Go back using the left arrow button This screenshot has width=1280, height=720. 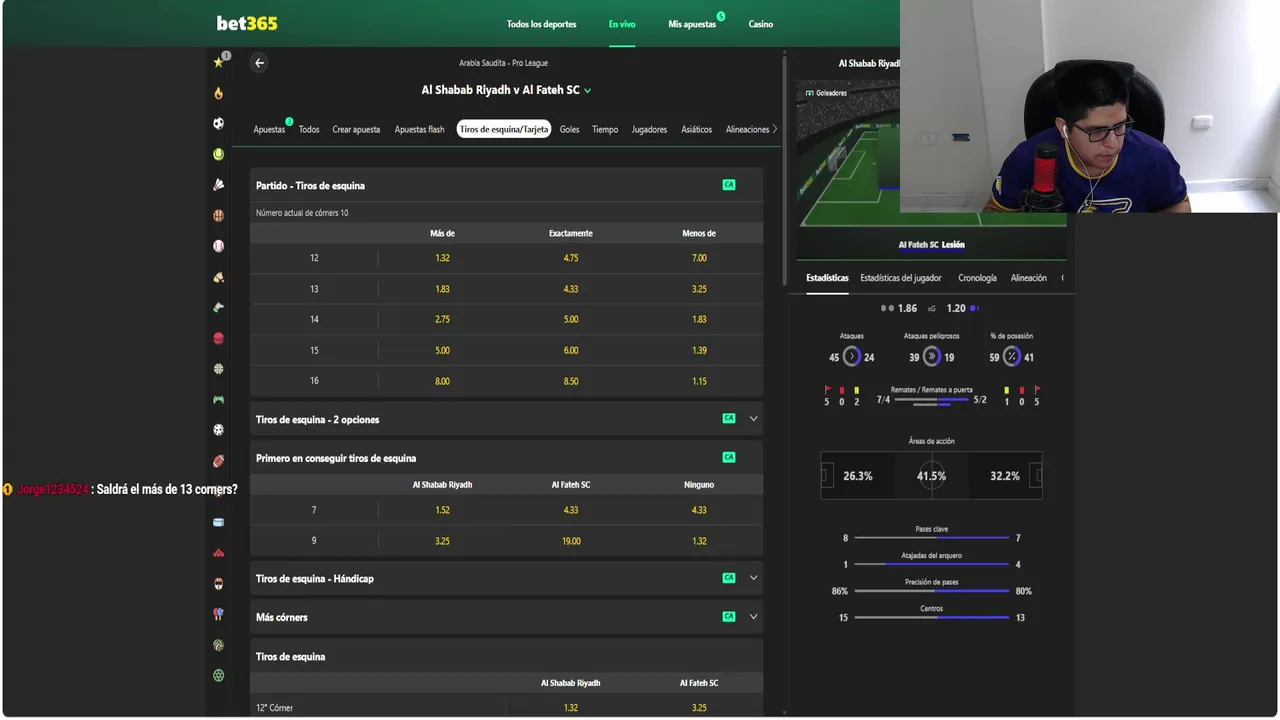(x=259, y=63)
